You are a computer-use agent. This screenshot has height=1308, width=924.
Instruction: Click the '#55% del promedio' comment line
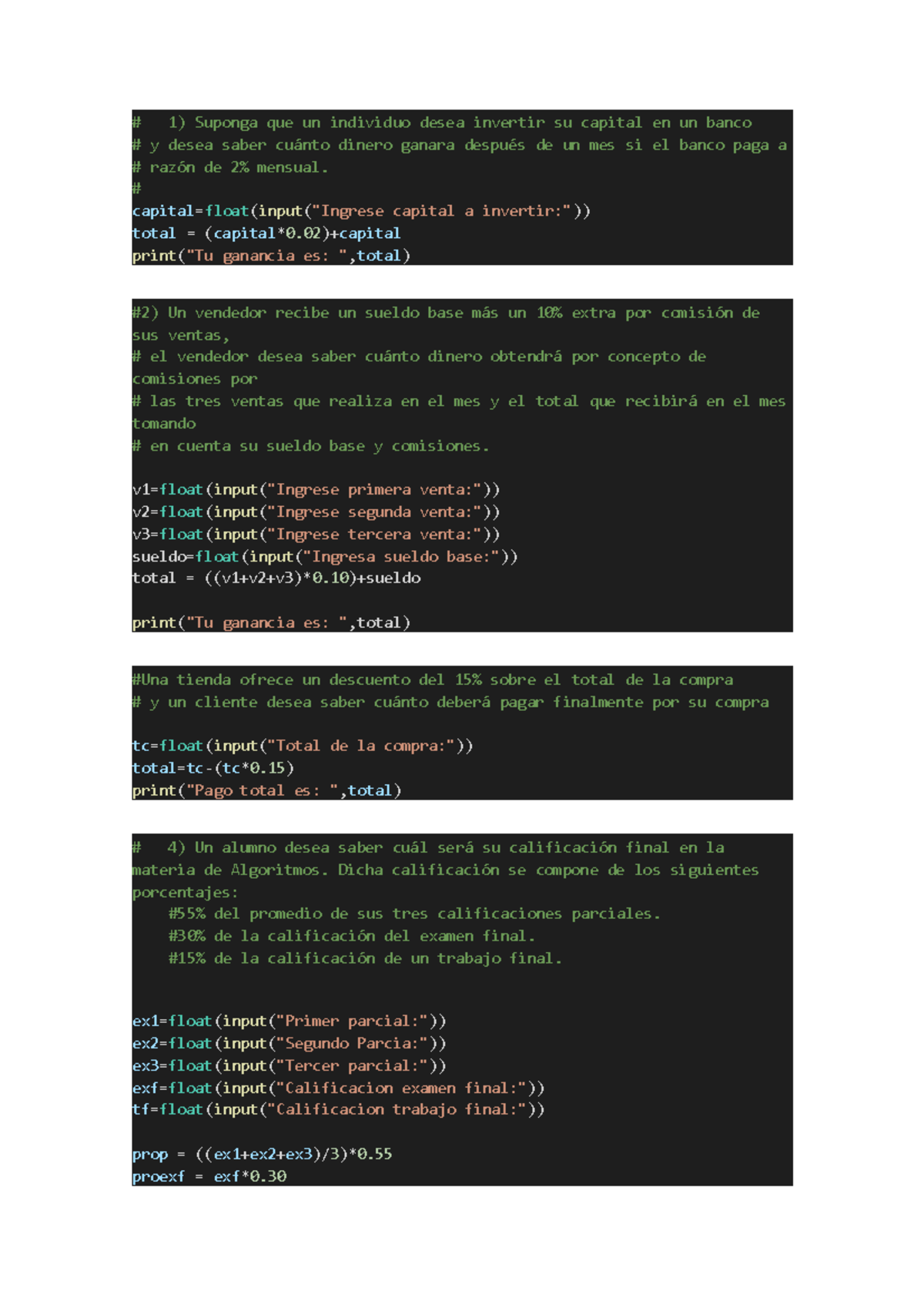coord(413,914)
